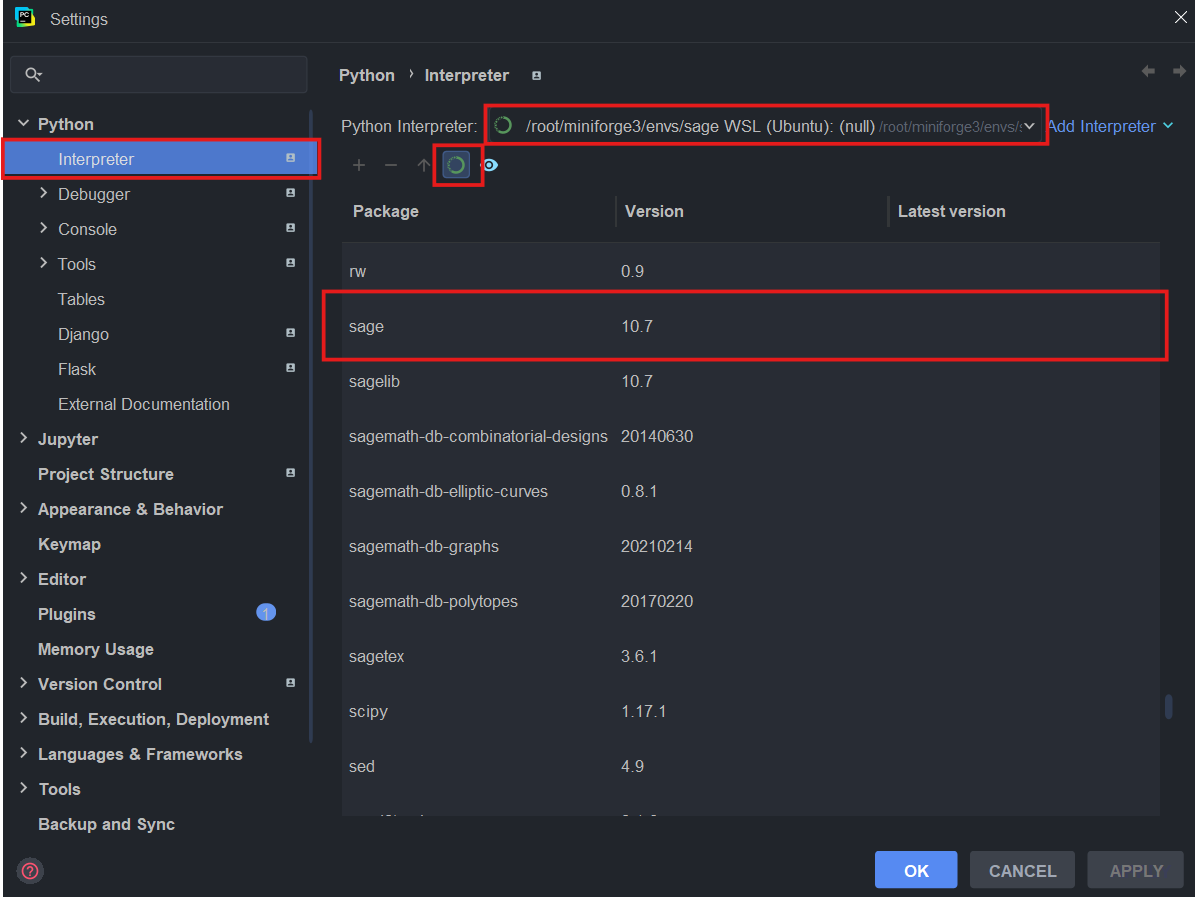
Task: Click the OK button
Action: (x=915, y=870)
